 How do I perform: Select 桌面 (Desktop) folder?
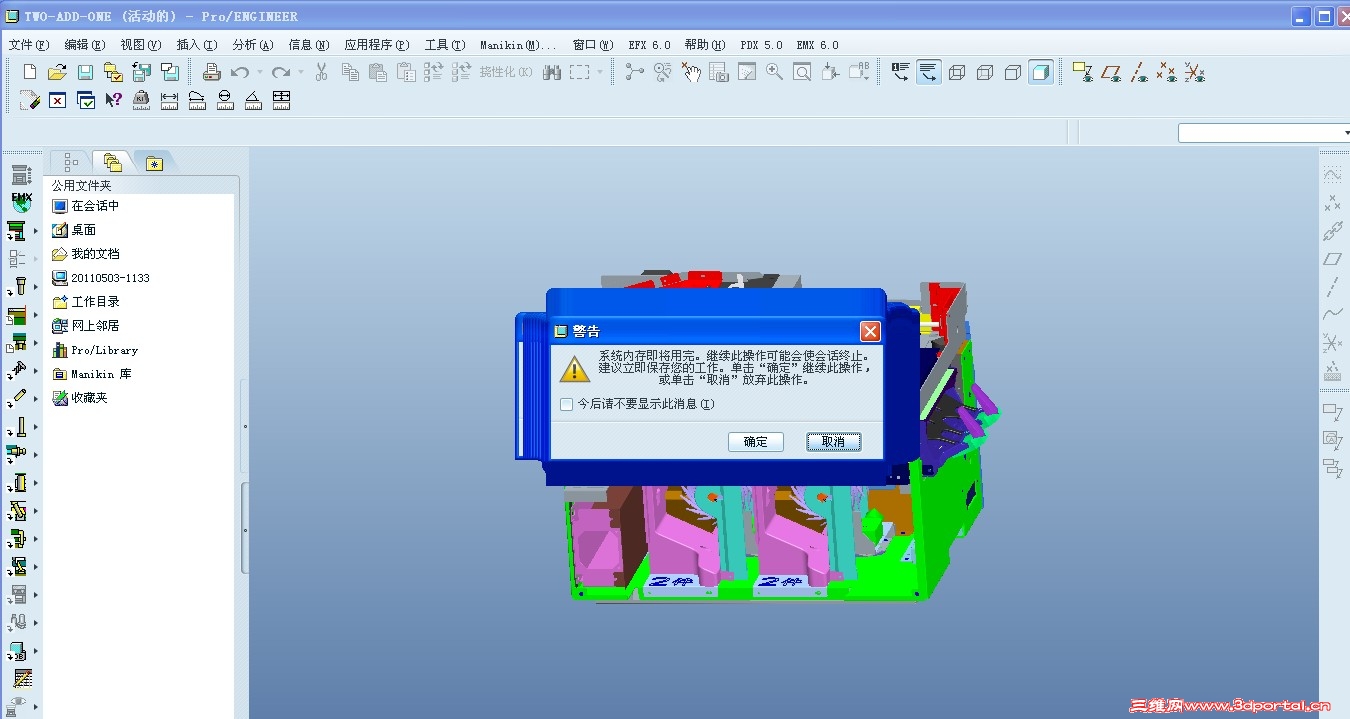pyautogui.click(x=75, y=230)
